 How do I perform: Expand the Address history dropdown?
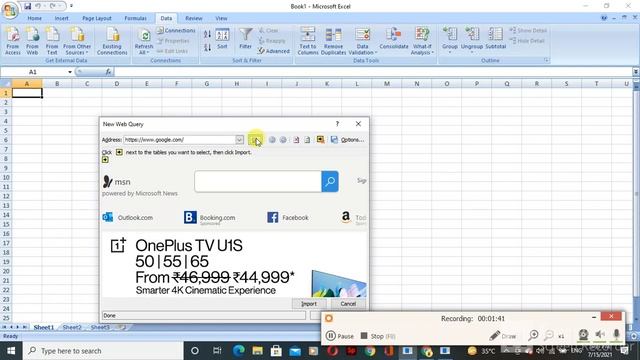coord(240,140)
